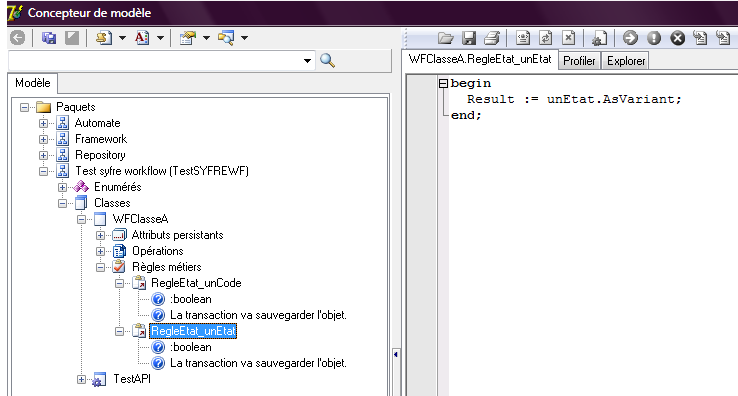Collapse the Règles métiers node
Image resolution: width=738 pixels, height=396 pixels.
[100, 267]
